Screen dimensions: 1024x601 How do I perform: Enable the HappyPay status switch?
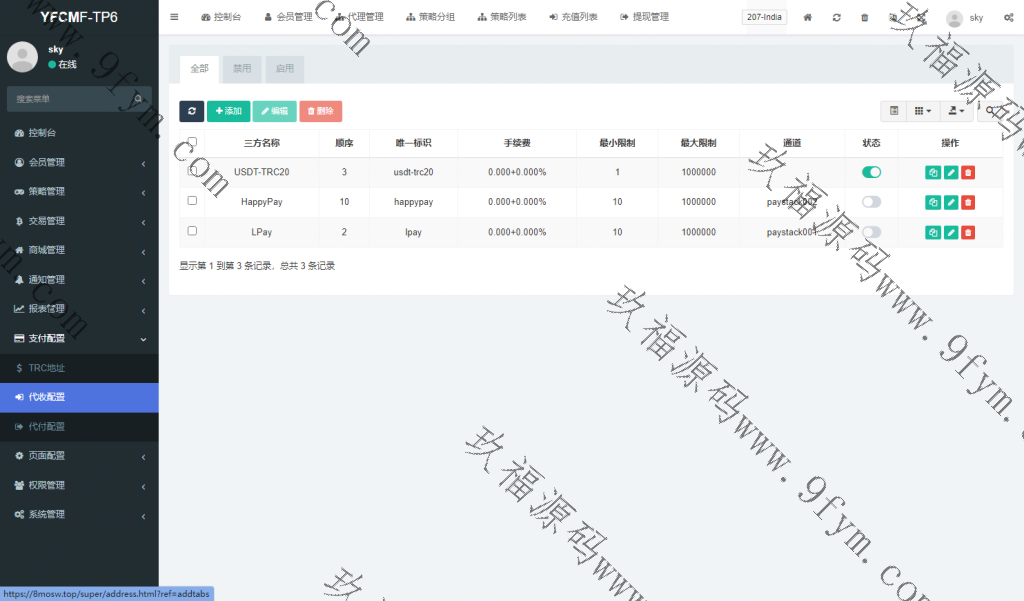coord(871,202)
